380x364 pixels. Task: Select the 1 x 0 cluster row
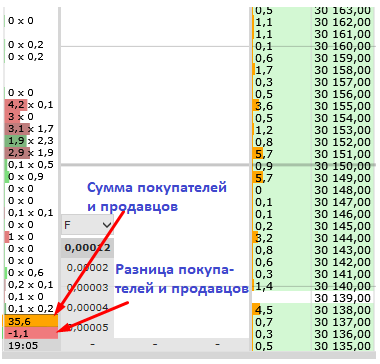(30, 237)
